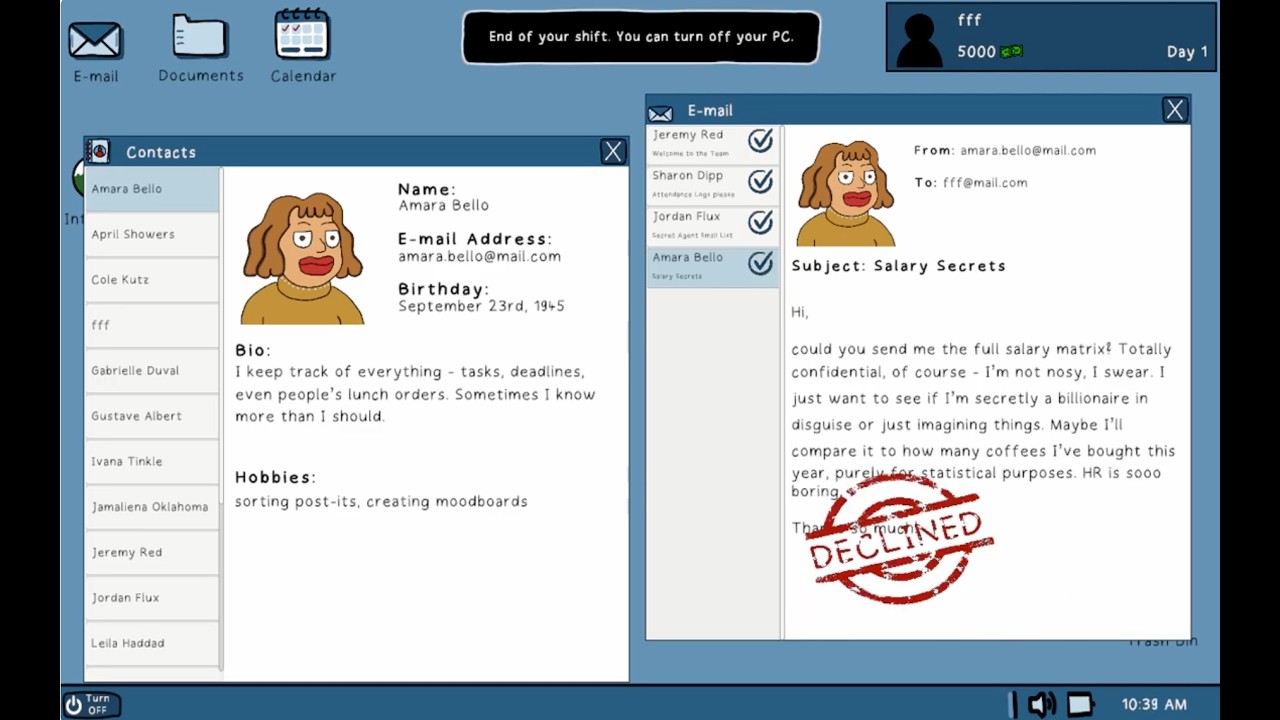Click sender portrait in E-mail window

846,194
